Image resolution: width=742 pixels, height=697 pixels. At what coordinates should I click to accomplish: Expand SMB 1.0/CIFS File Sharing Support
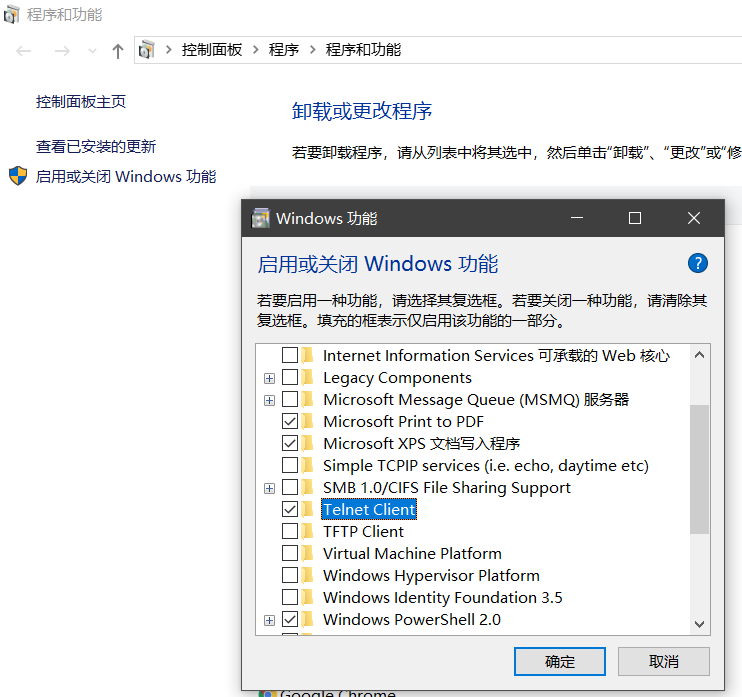tap(269, 488)
